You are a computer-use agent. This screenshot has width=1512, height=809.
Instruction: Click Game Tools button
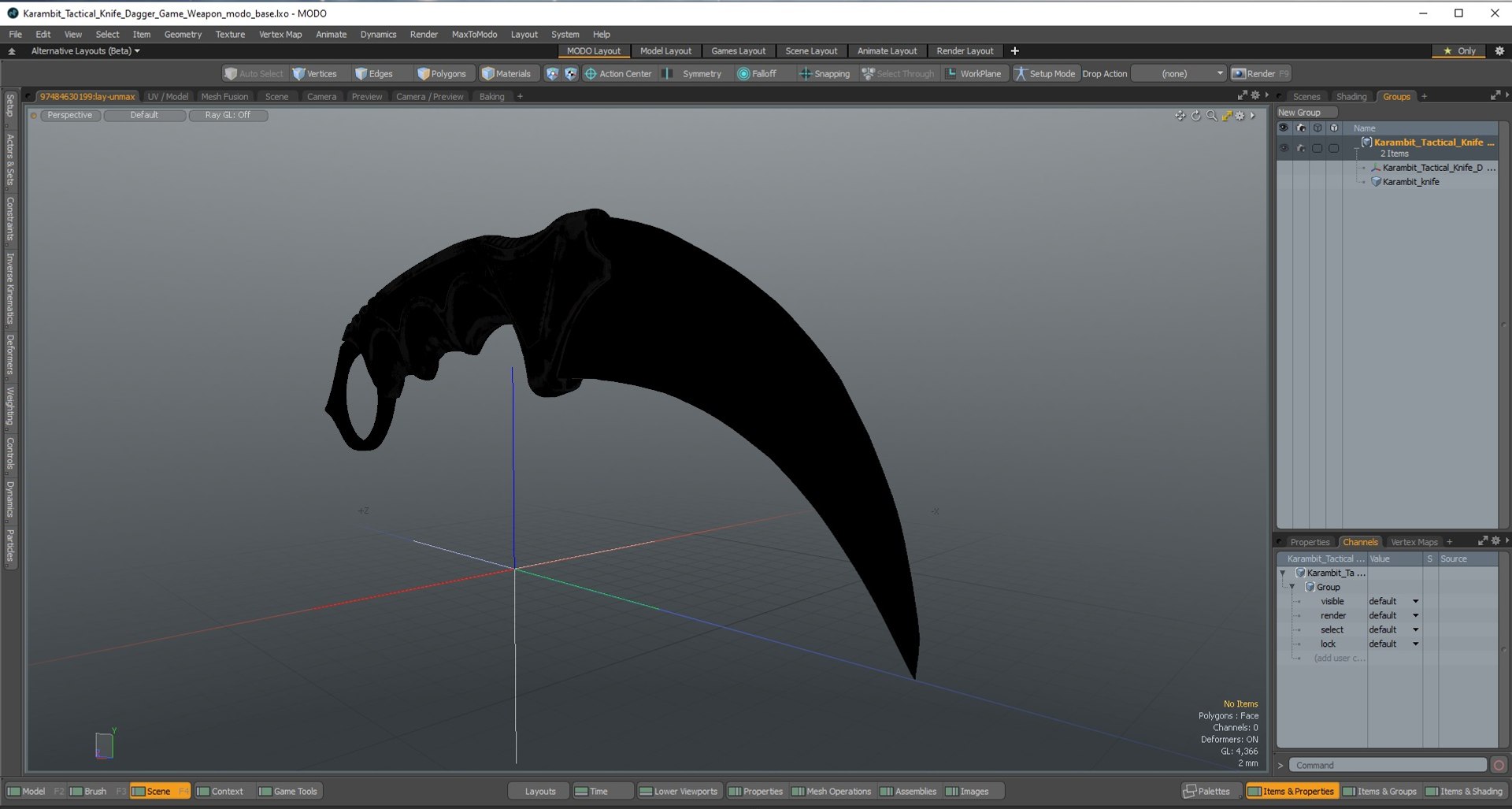(288, 791)
